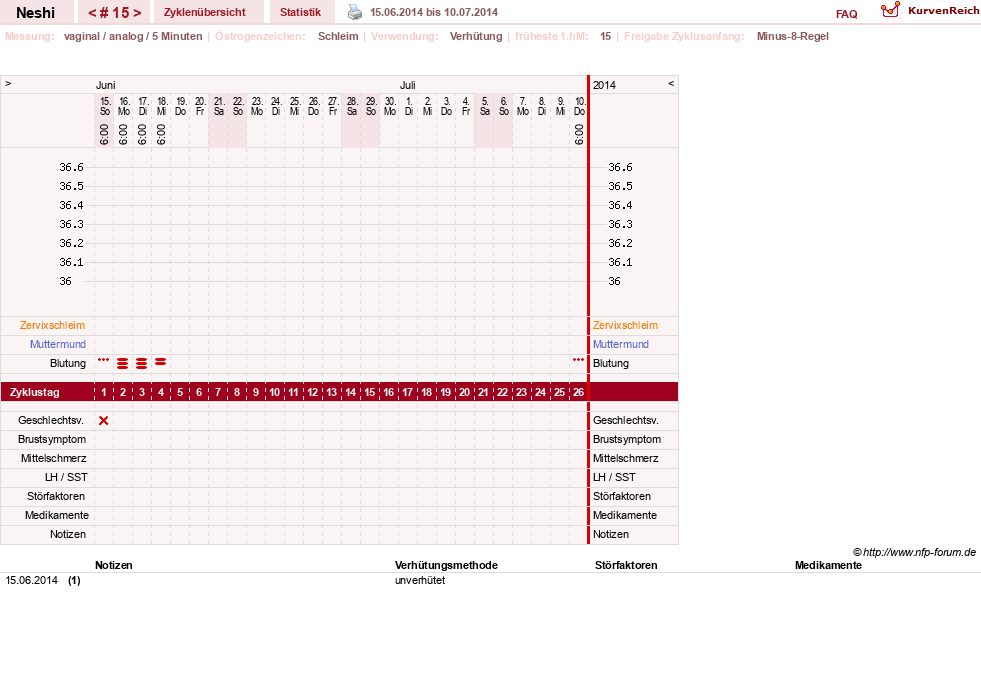Click the heavy bleeding icon on 16. Mo
Screen dimensions: 981x684
tap(123, 363)
